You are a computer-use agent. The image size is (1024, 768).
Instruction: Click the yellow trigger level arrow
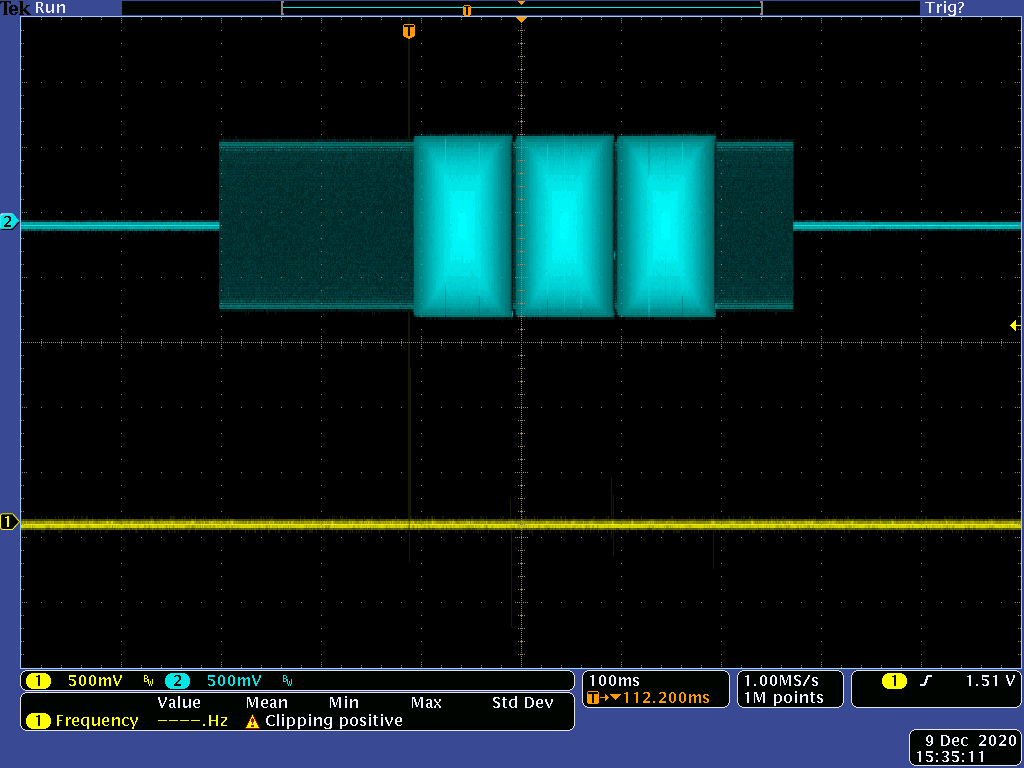[1014, 325]
